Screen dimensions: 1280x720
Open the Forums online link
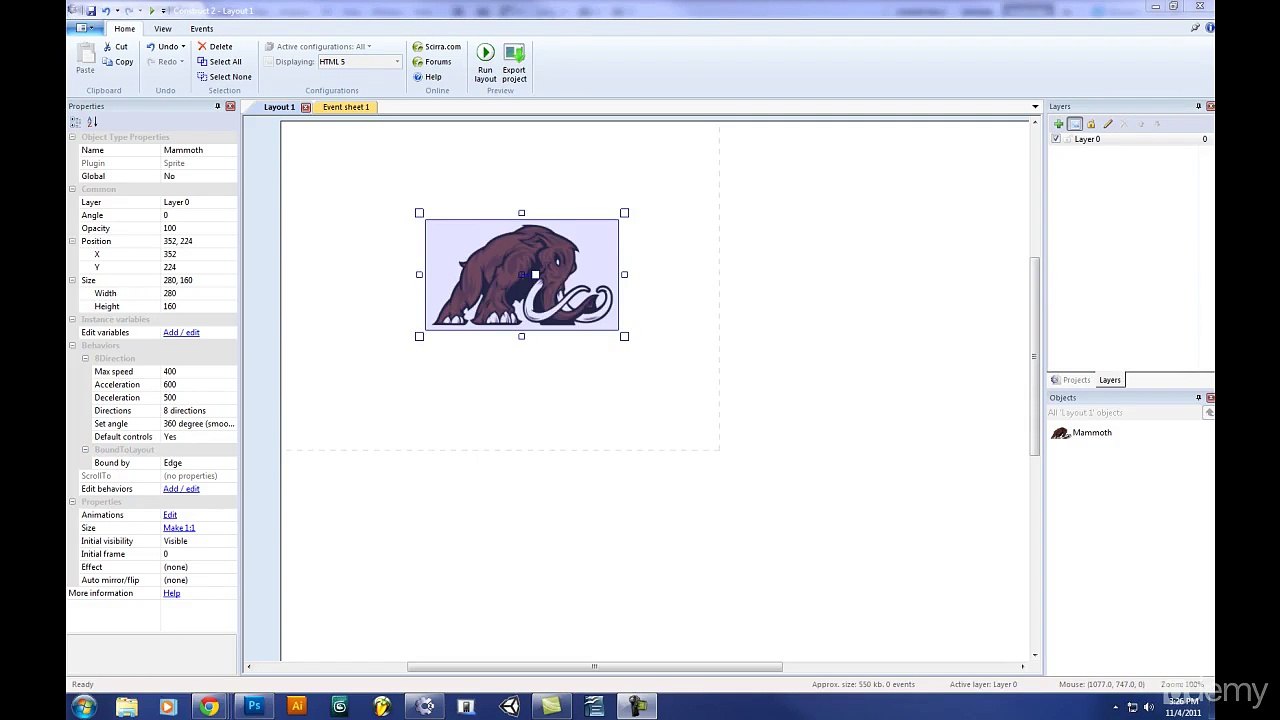pos(431,62)
